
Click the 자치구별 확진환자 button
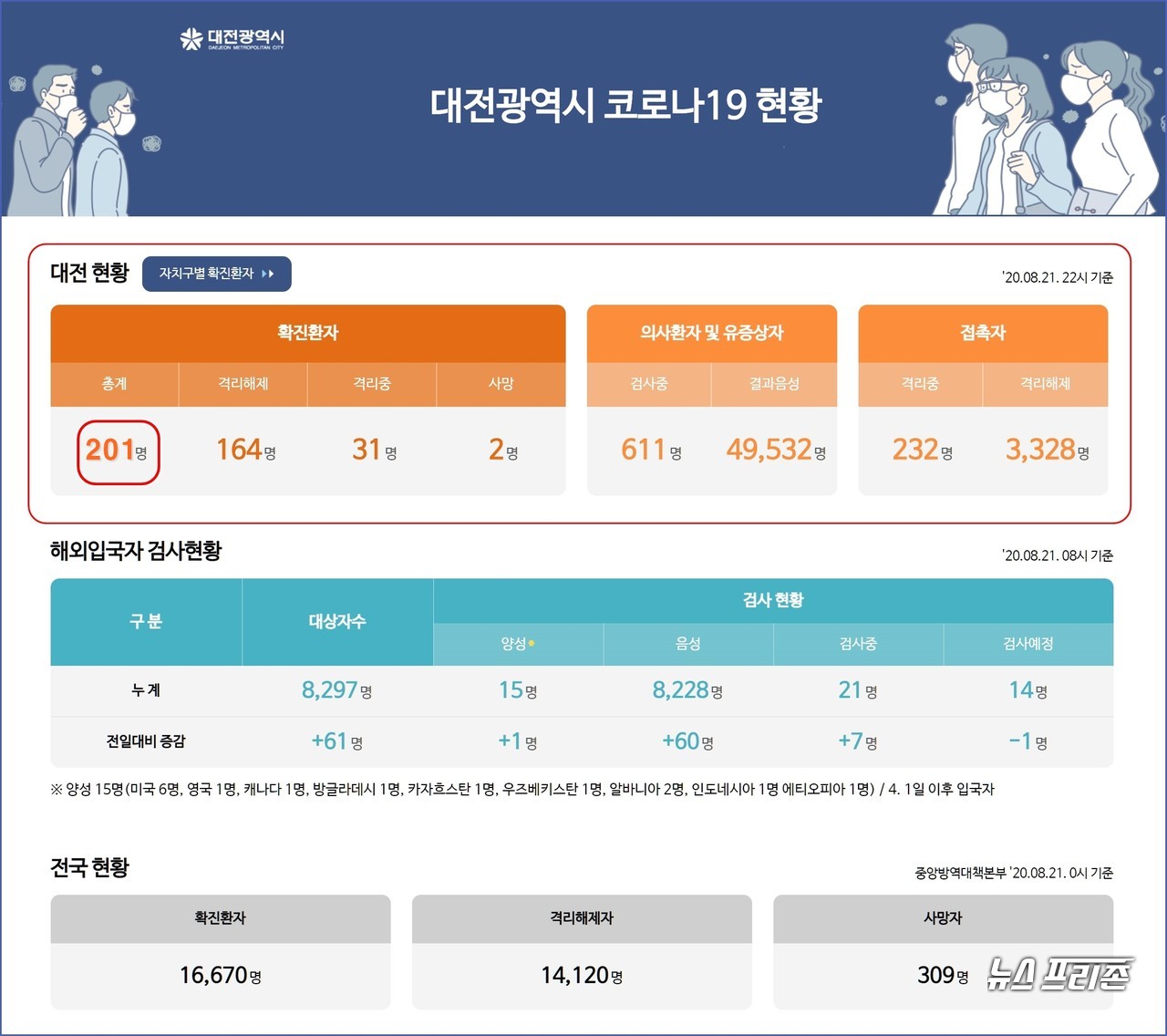tap(217, 274)
